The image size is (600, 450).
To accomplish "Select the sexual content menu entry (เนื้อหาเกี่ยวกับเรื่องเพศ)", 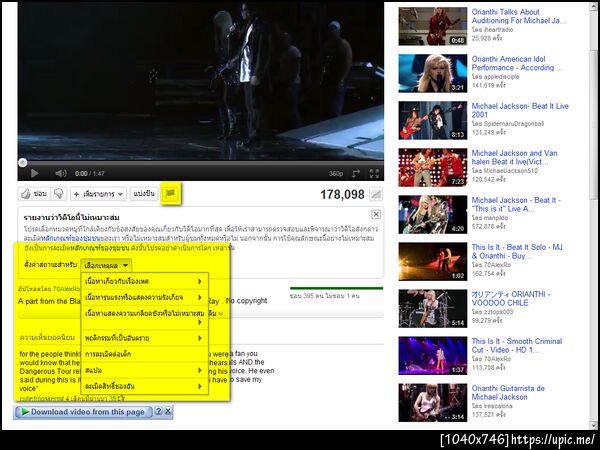I will point(145,281).
